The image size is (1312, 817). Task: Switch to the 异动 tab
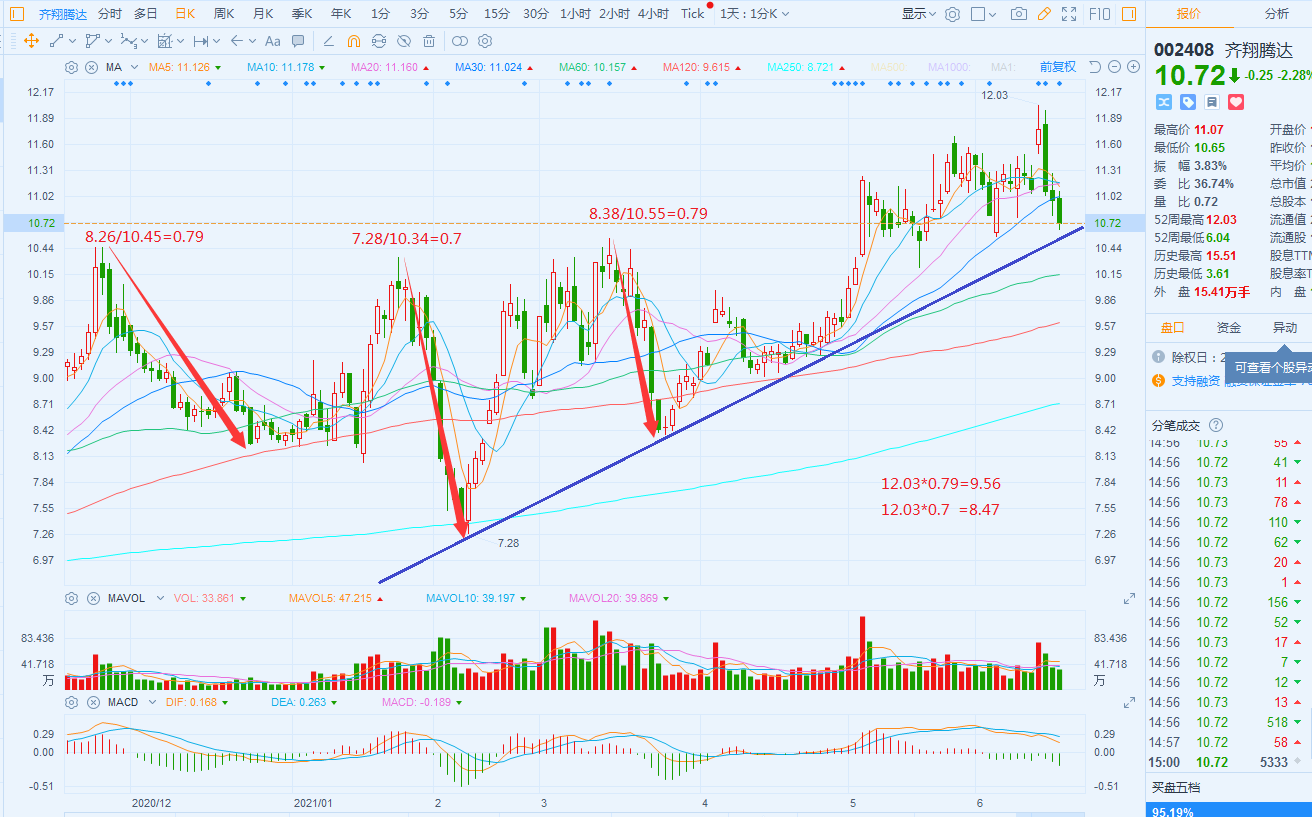coord(1285,327)
